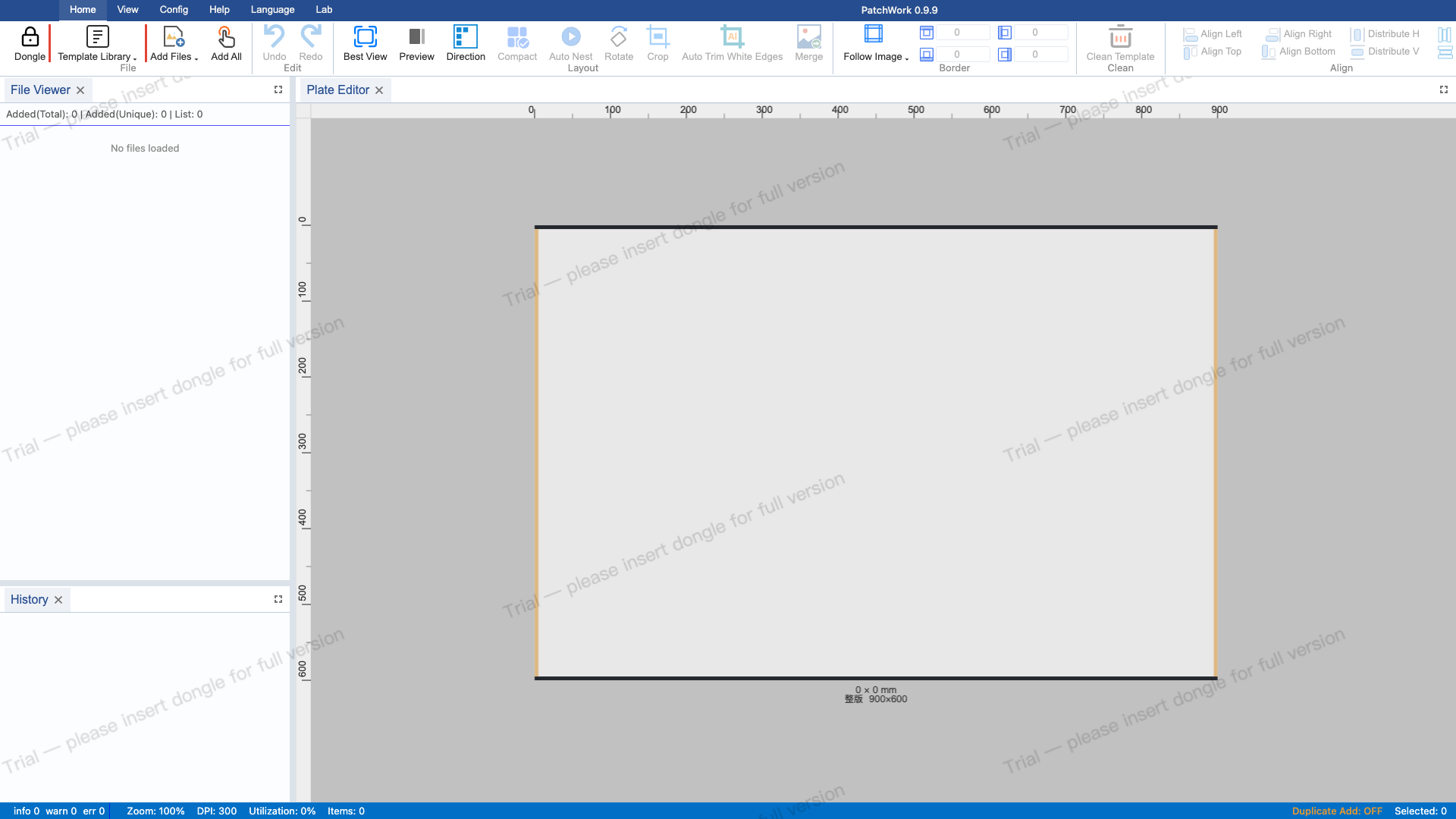Focus the bottom border value field
This screenshot has height=819, width=1456.
point(963,55)
